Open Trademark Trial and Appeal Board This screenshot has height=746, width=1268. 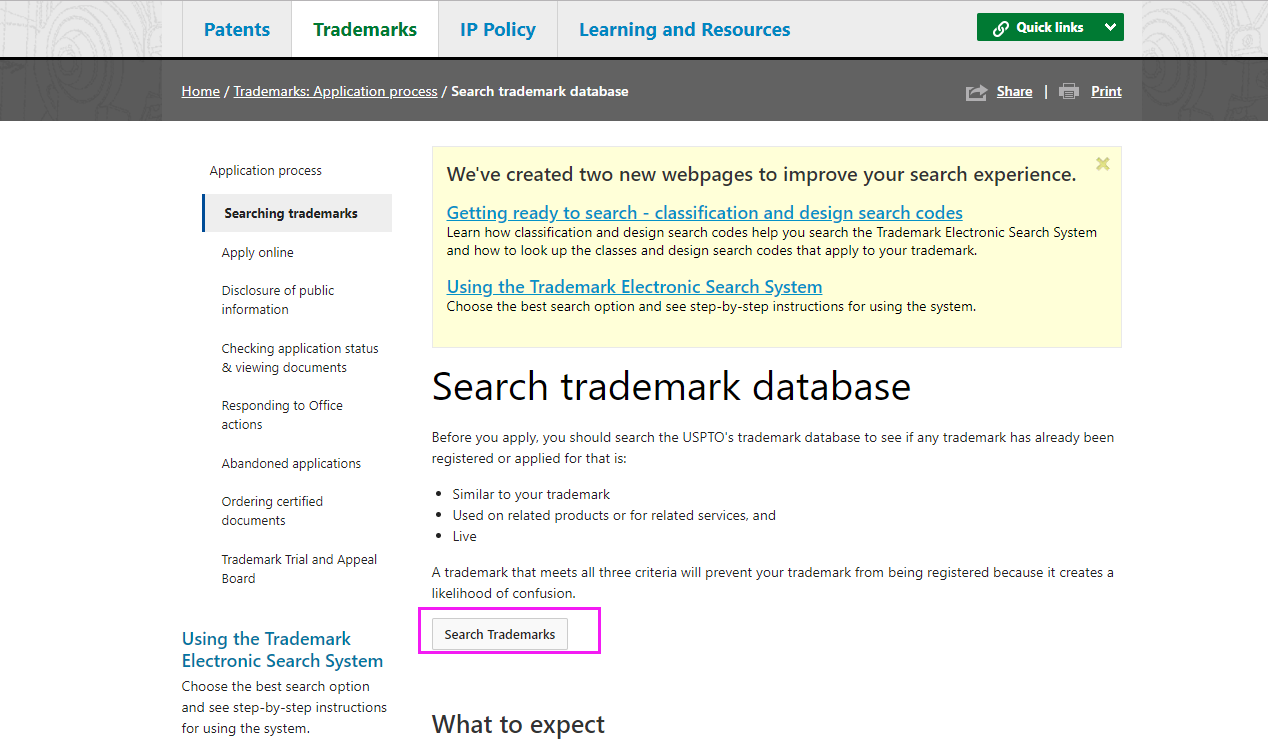coord(299,569)
